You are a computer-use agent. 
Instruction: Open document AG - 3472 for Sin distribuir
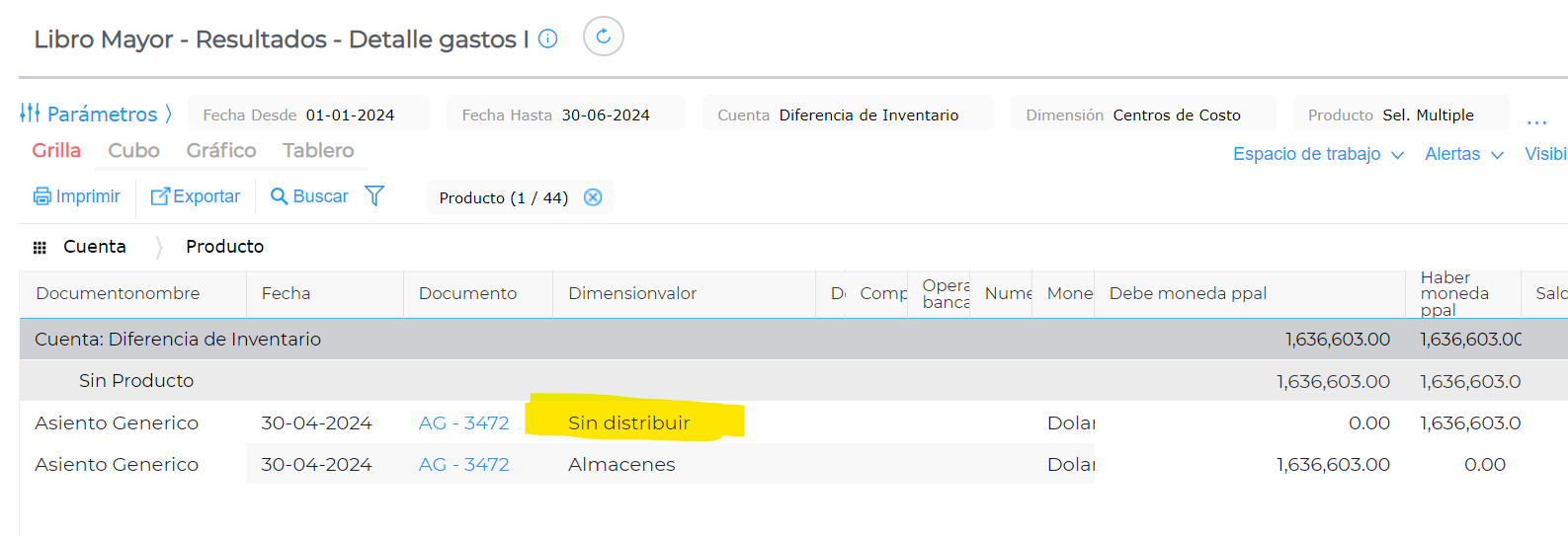pyautogui.click(x=463, y=423)
